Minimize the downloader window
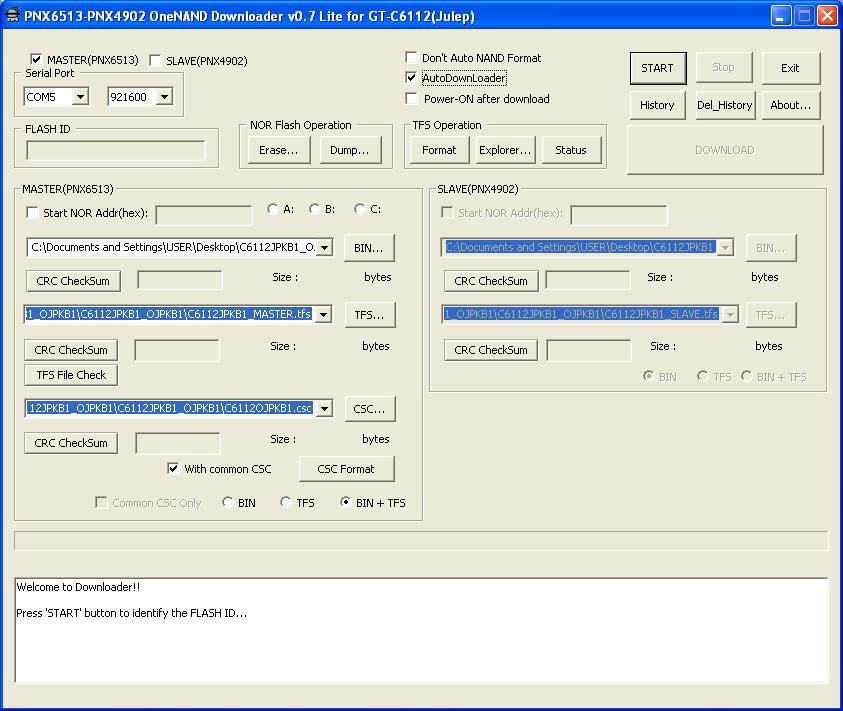Image resolution: width=843 pixels, height=711 pixels. tap(781, 16)
